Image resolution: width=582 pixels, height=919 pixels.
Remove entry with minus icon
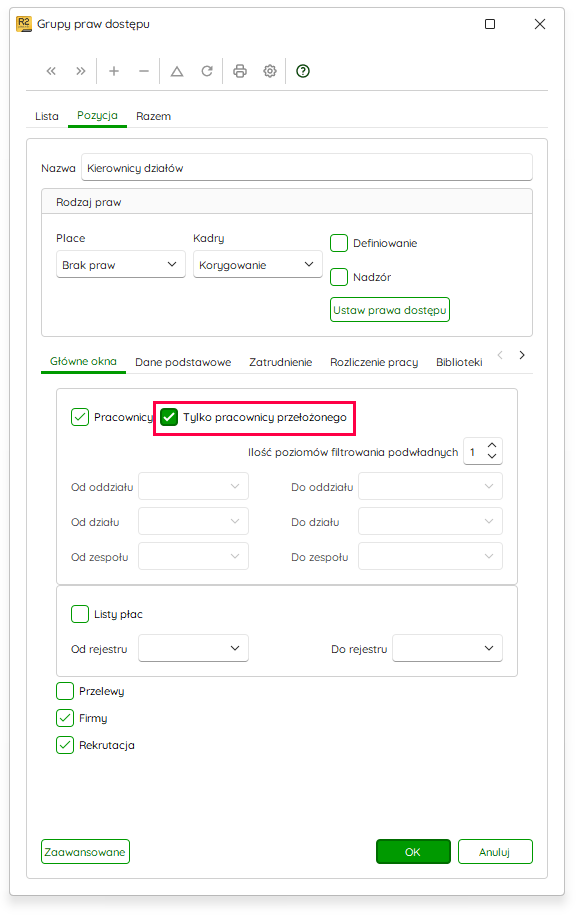[x=144, y=71]
